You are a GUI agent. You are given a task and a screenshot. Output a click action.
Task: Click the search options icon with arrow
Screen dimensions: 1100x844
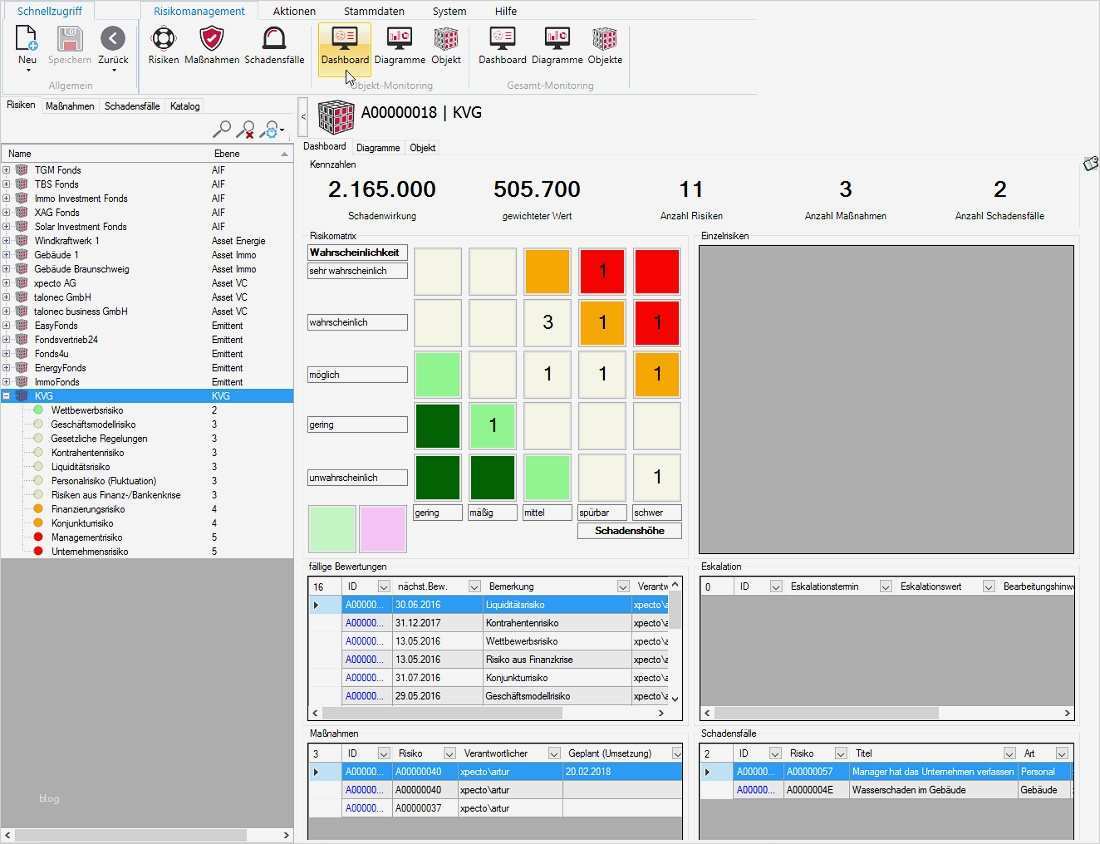(271, 129)
